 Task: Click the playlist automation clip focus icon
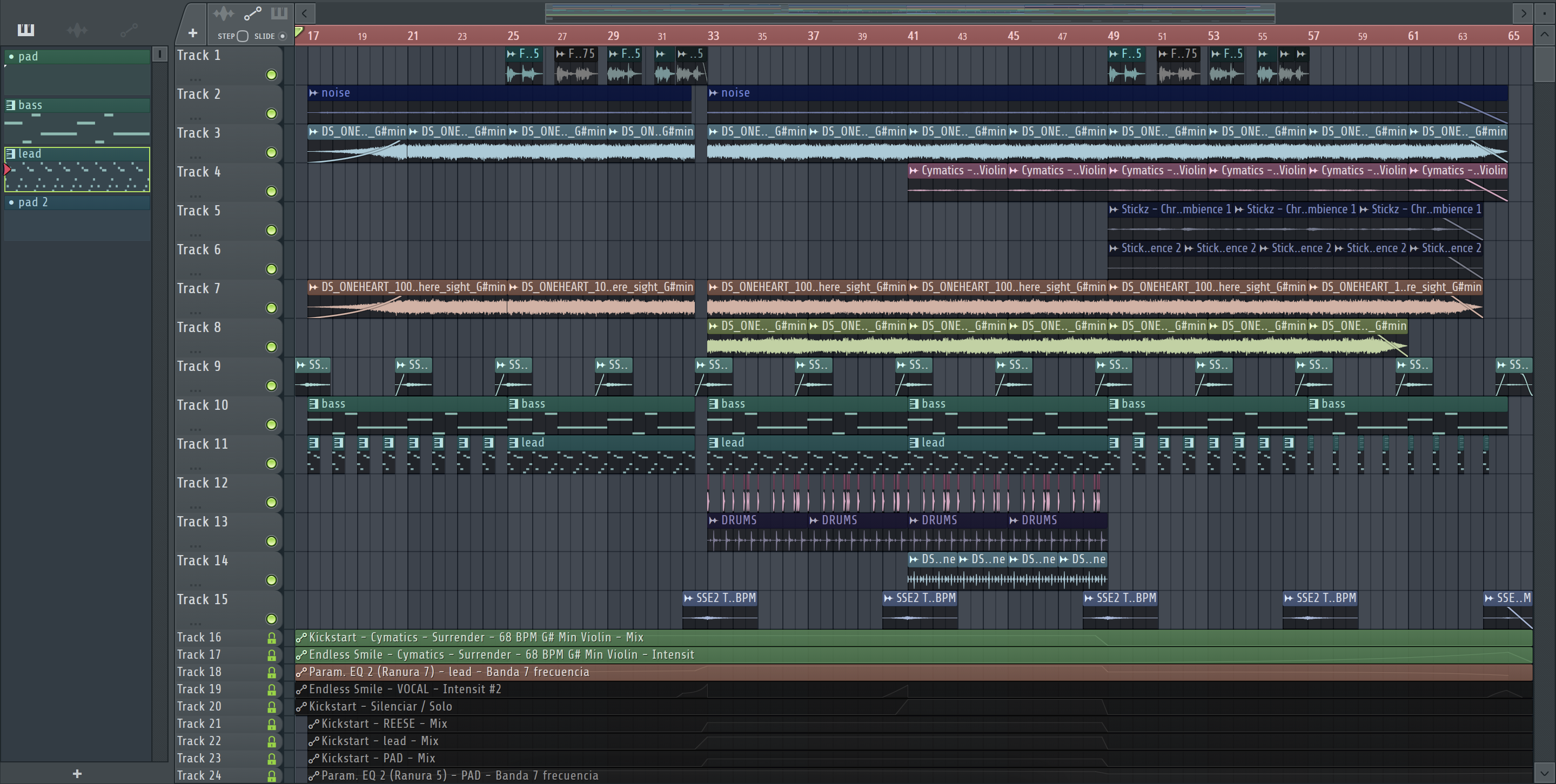point(252,13)
